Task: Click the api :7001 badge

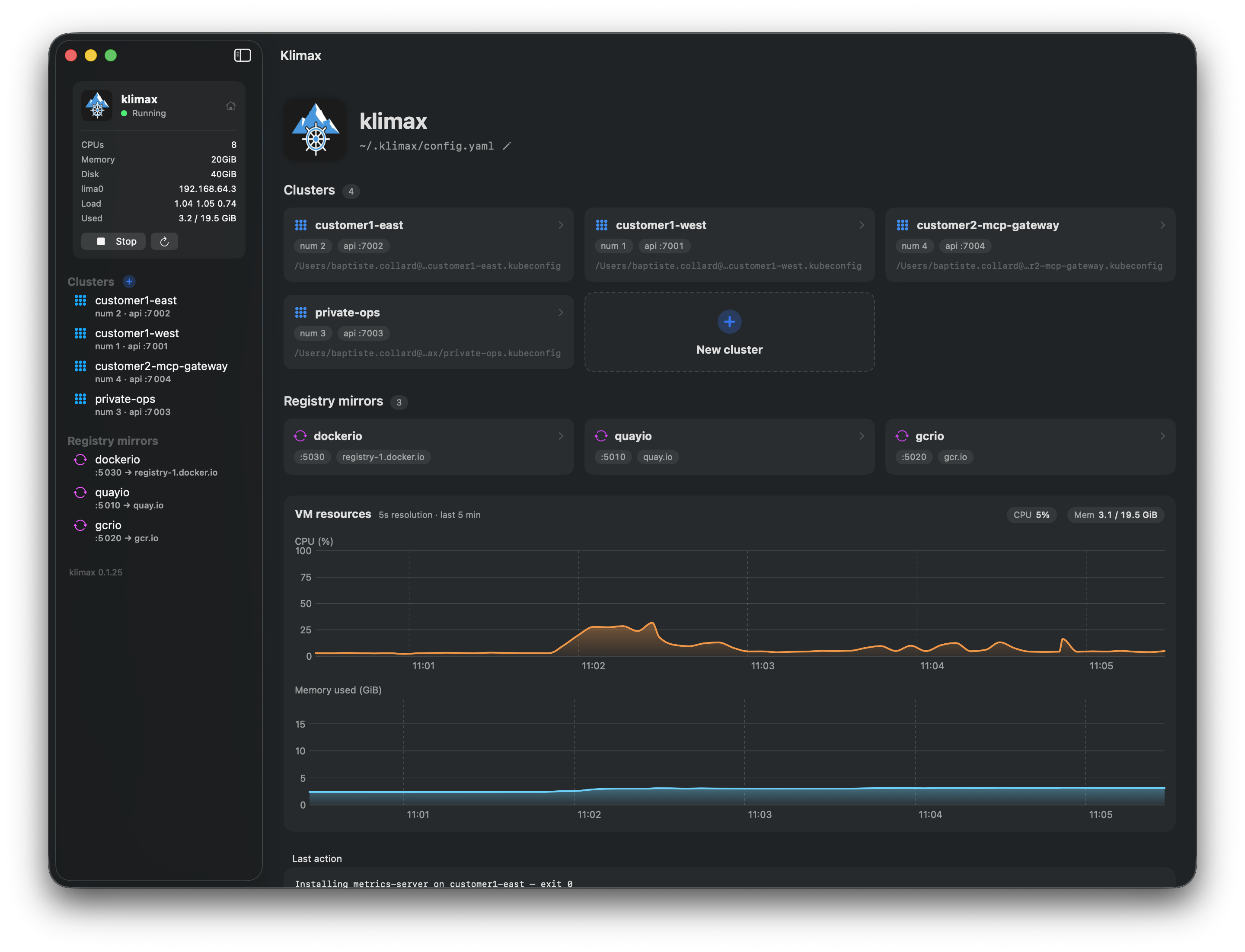Action: pos(664,246)
